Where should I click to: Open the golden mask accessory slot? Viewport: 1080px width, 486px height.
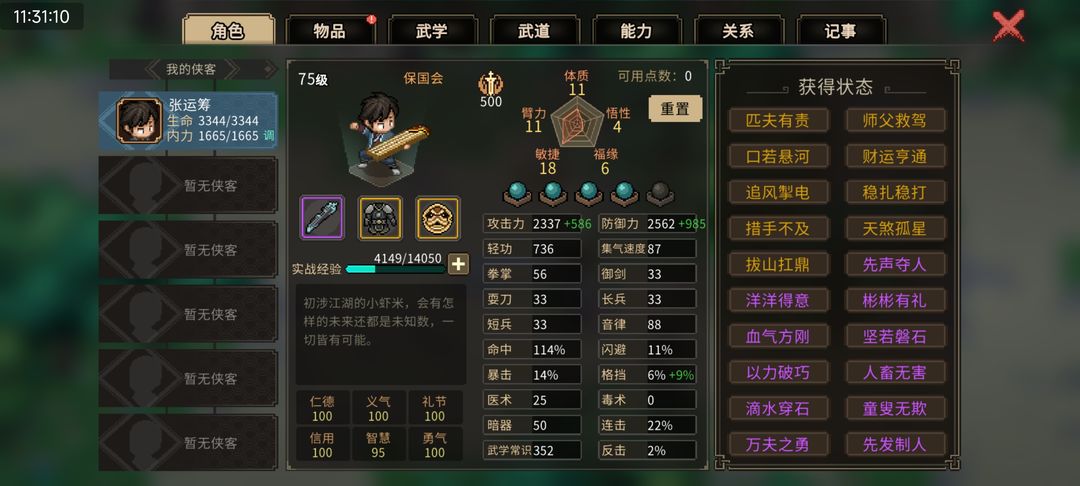pos(438,218)
